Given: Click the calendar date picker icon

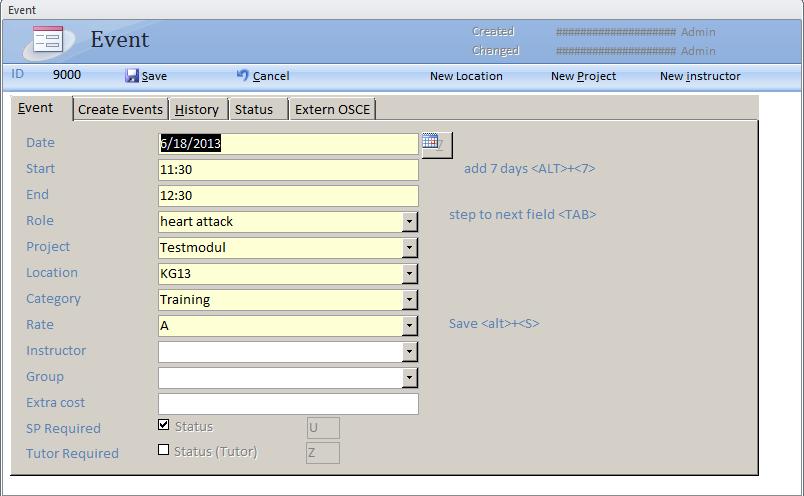Looking at the screenshot, I should [x=432, y=143].
